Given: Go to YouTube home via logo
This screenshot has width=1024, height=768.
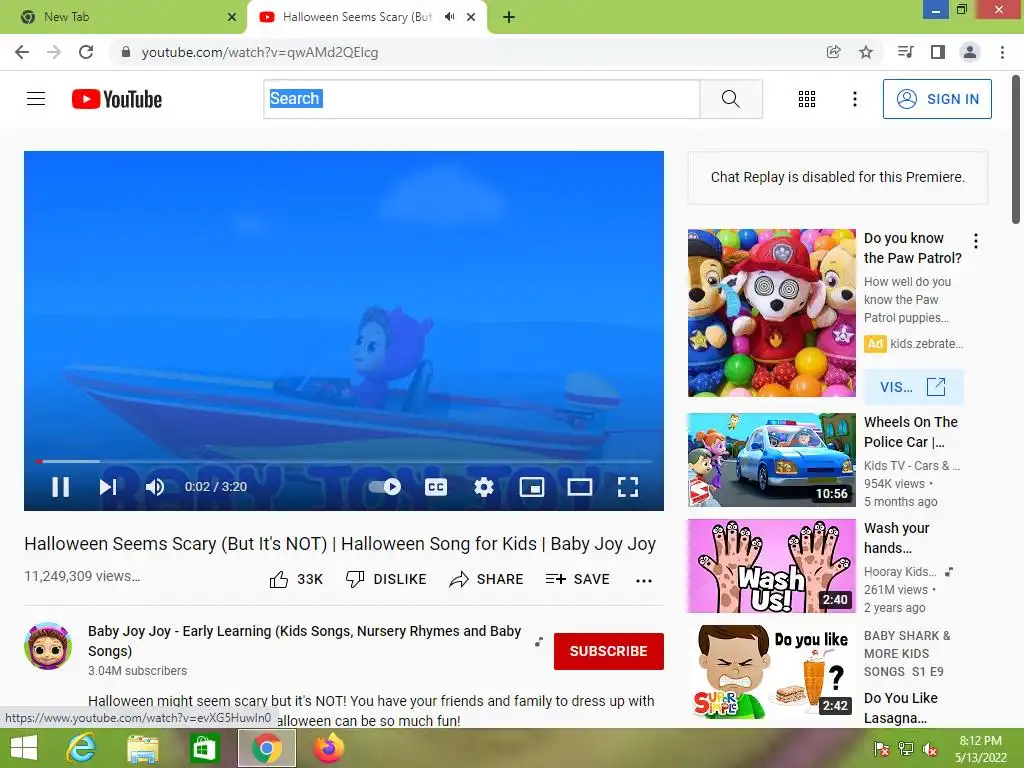Looking at the screenshot, I should (x=117, y=99).
